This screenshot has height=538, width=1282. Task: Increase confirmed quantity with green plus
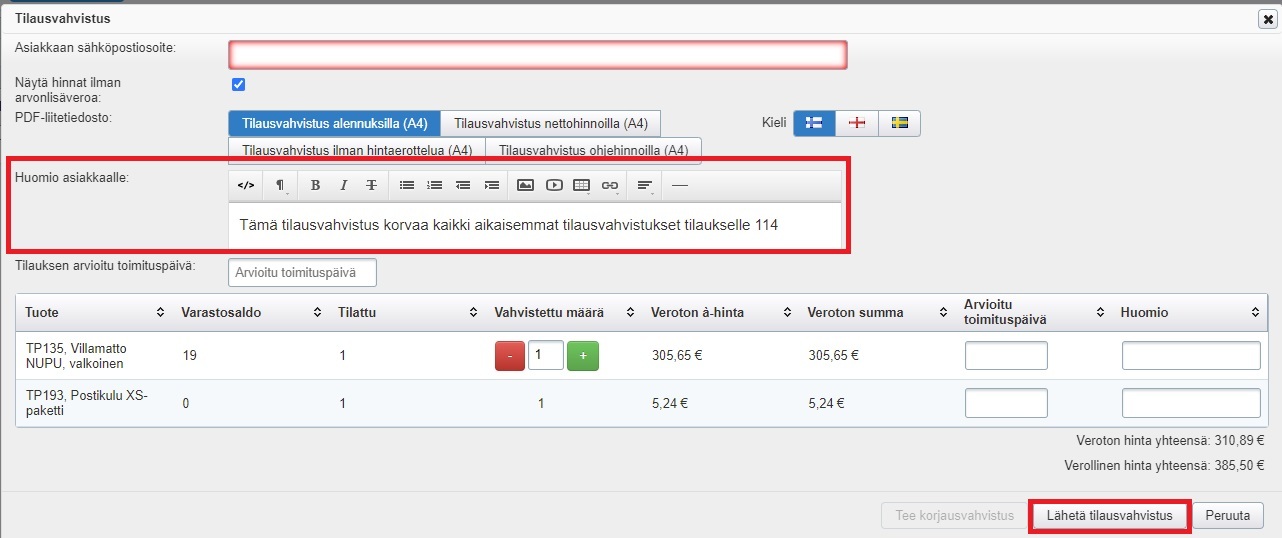click(x=582, y=355)
